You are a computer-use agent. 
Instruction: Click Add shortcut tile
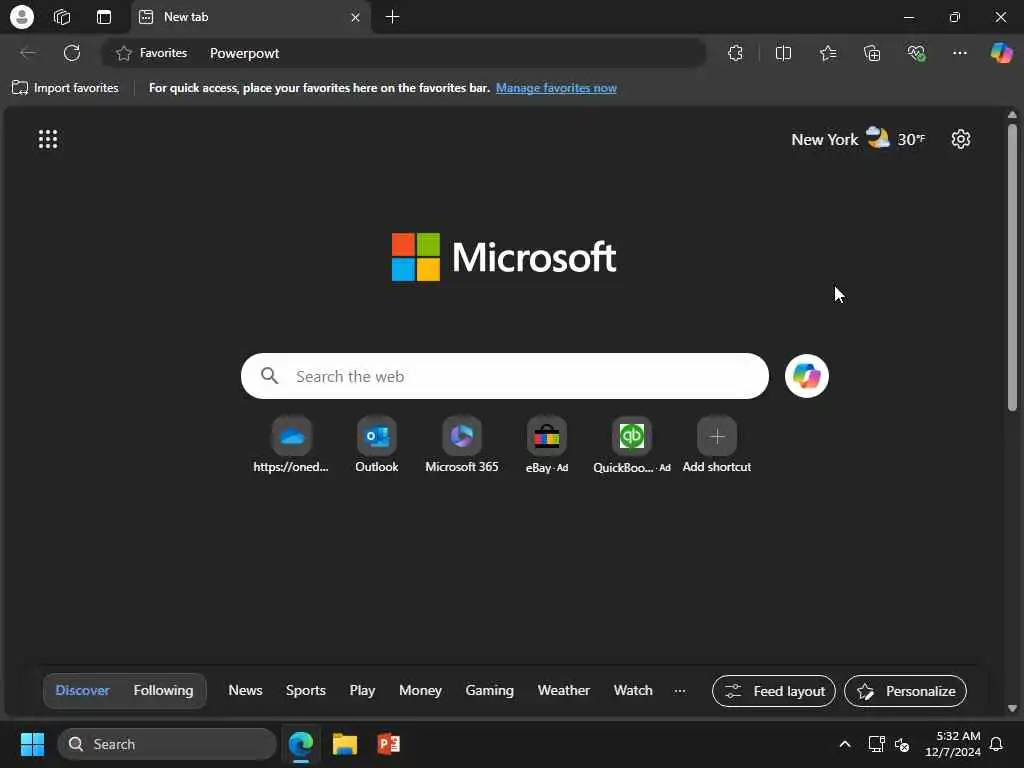(716, 445)
